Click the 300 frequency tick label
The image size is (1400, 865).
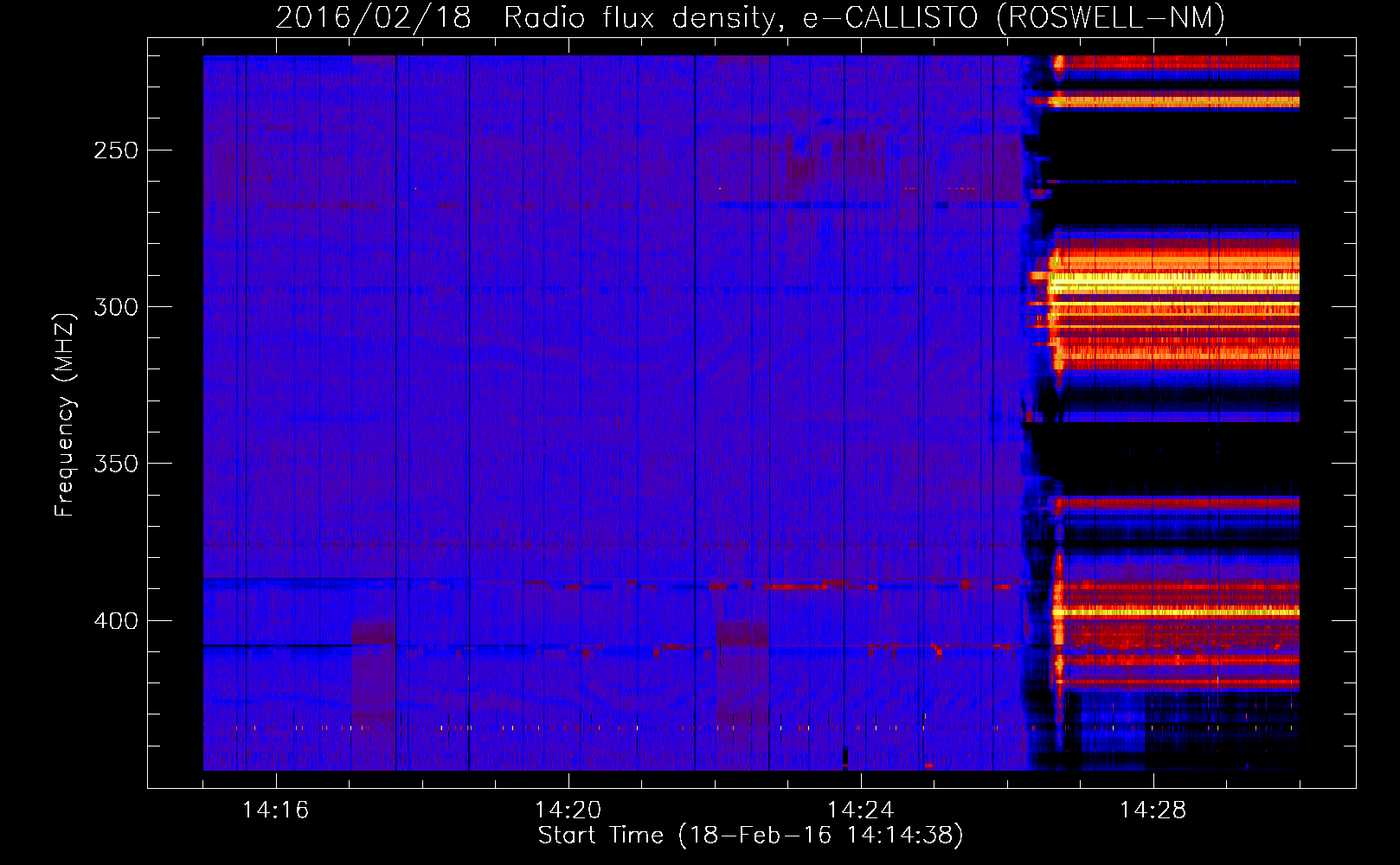click(x=116, y=307)
